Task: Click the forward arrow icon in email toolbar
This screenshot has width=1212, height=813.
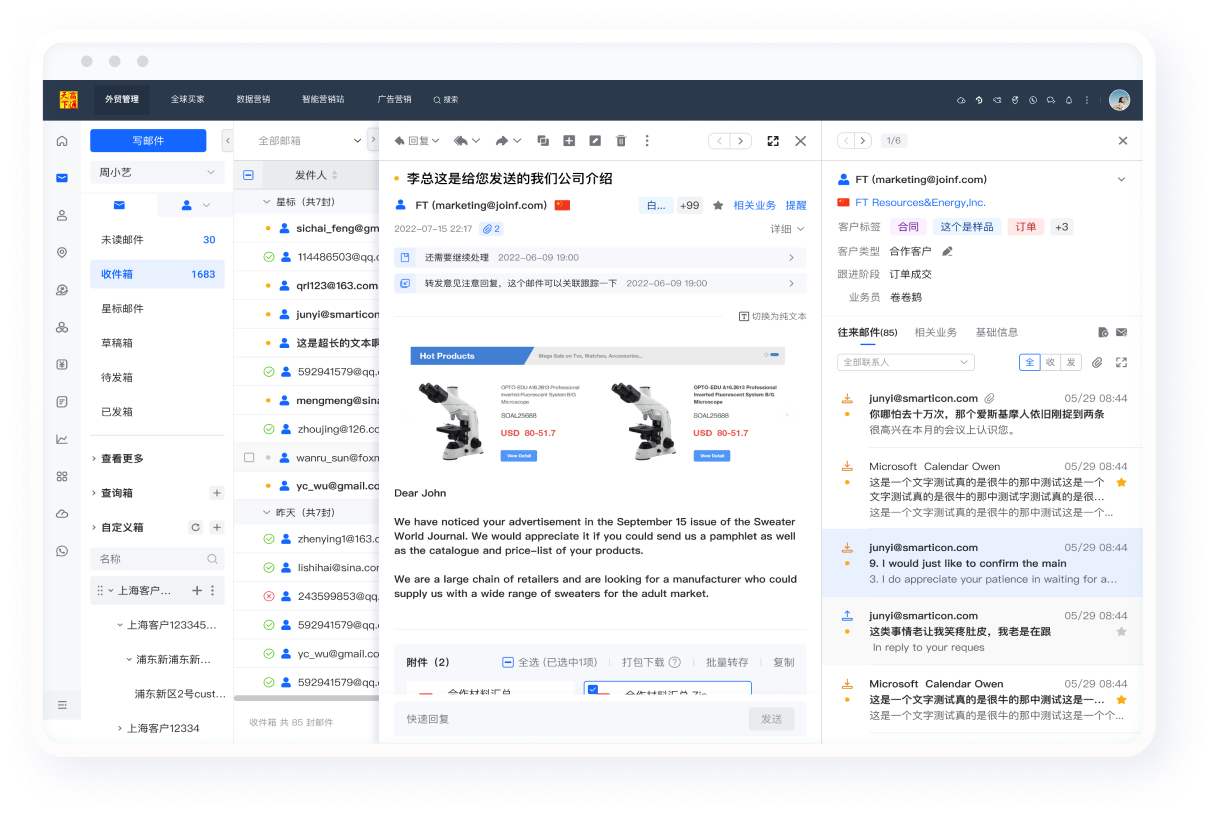Action: (x=502, y=141)
